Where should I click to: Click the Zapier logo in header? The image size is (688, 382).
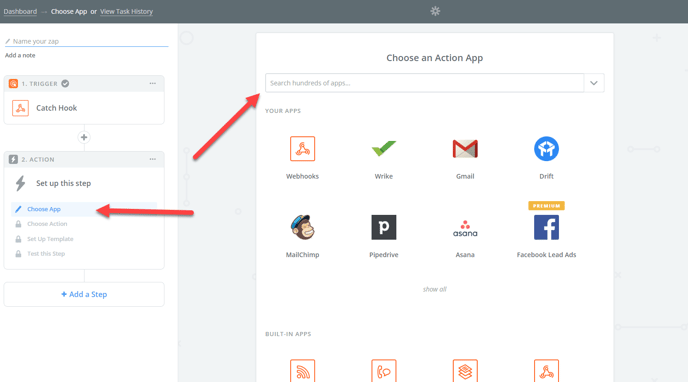pos(435,11)
